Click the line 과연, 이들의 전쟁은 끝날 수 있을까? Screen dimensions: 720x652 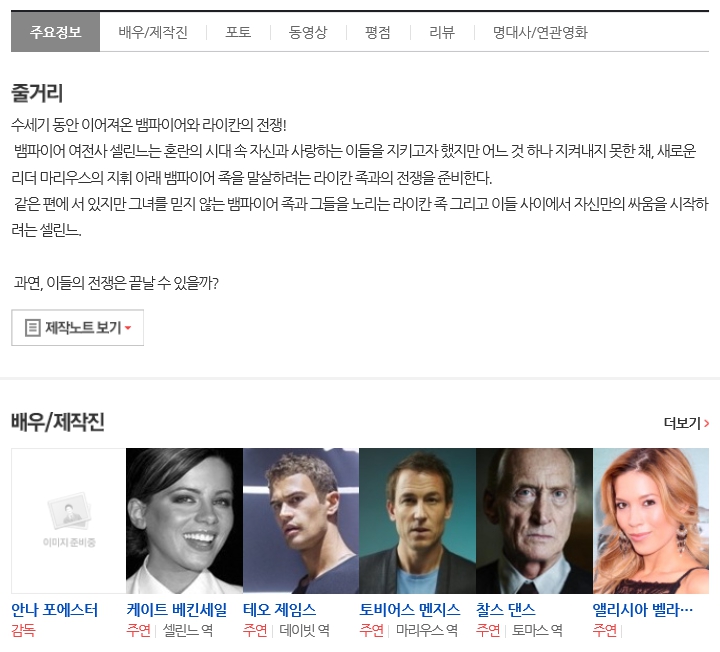click(x=116, y=283)
